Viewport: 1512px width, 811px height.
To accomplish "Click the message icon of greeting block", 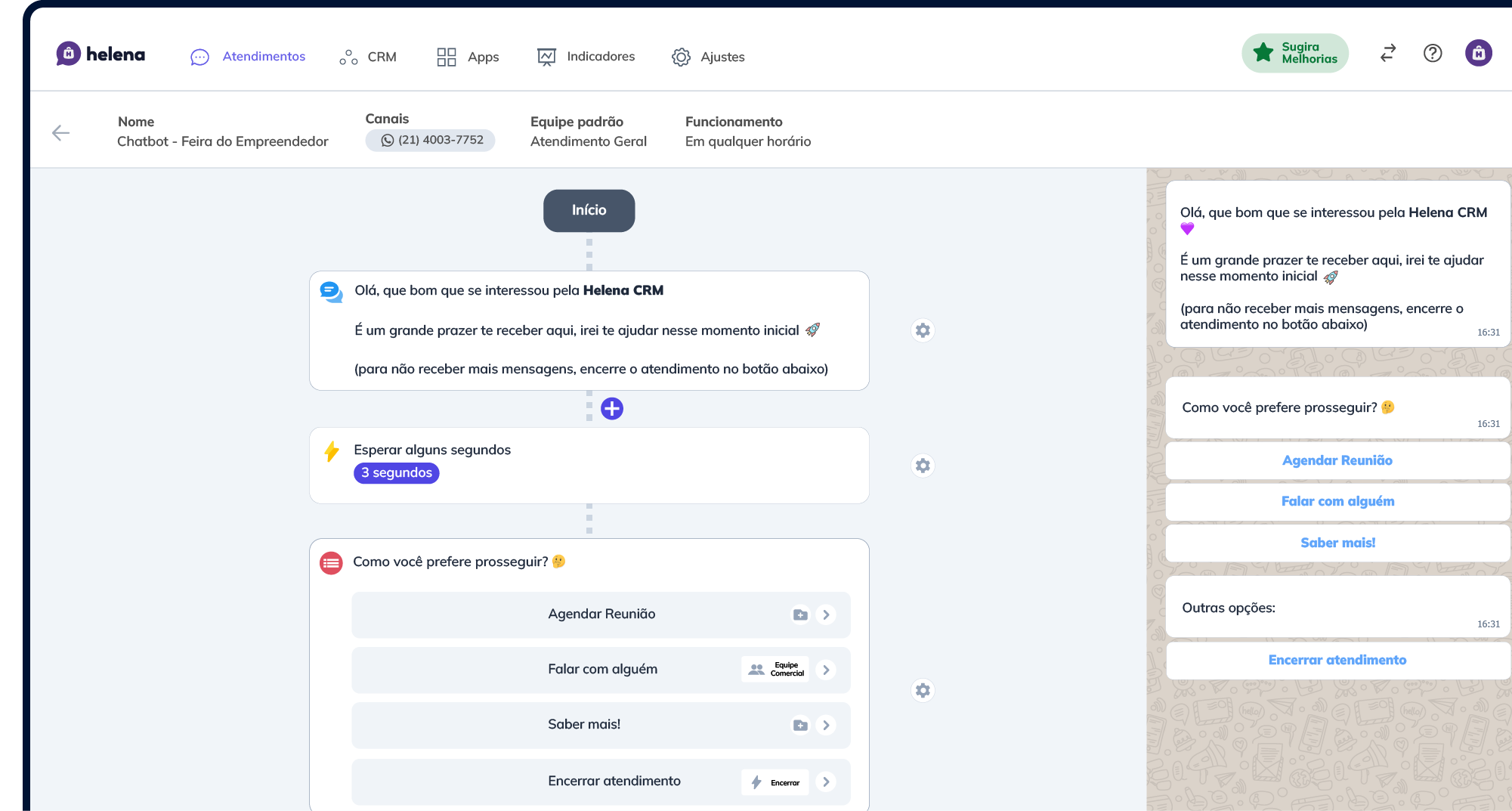I will click(331, 293).
